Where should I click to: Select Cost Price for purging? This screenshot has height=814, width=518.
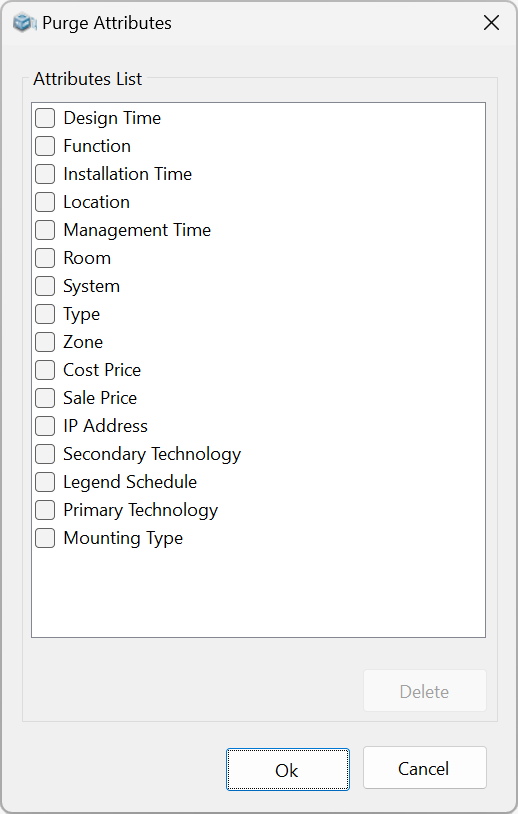tap(45, 370)
